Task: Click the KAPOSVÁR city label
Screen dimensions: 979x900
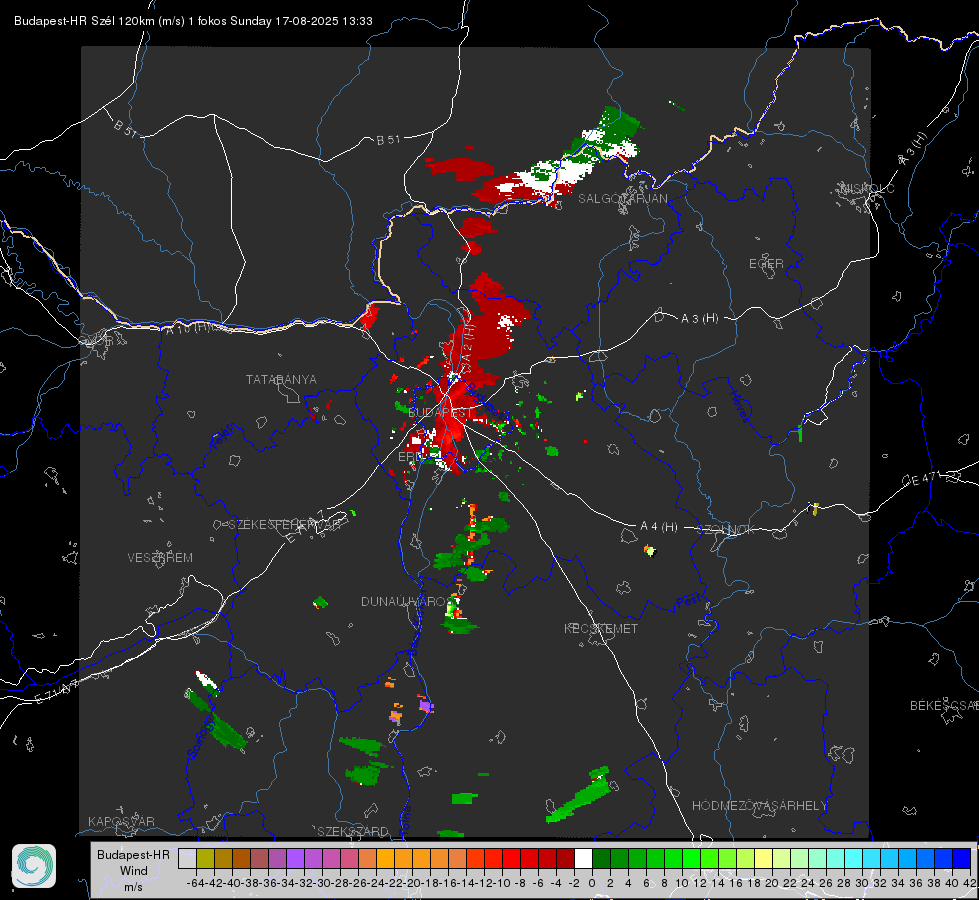Action: click(x=121, y=821)
